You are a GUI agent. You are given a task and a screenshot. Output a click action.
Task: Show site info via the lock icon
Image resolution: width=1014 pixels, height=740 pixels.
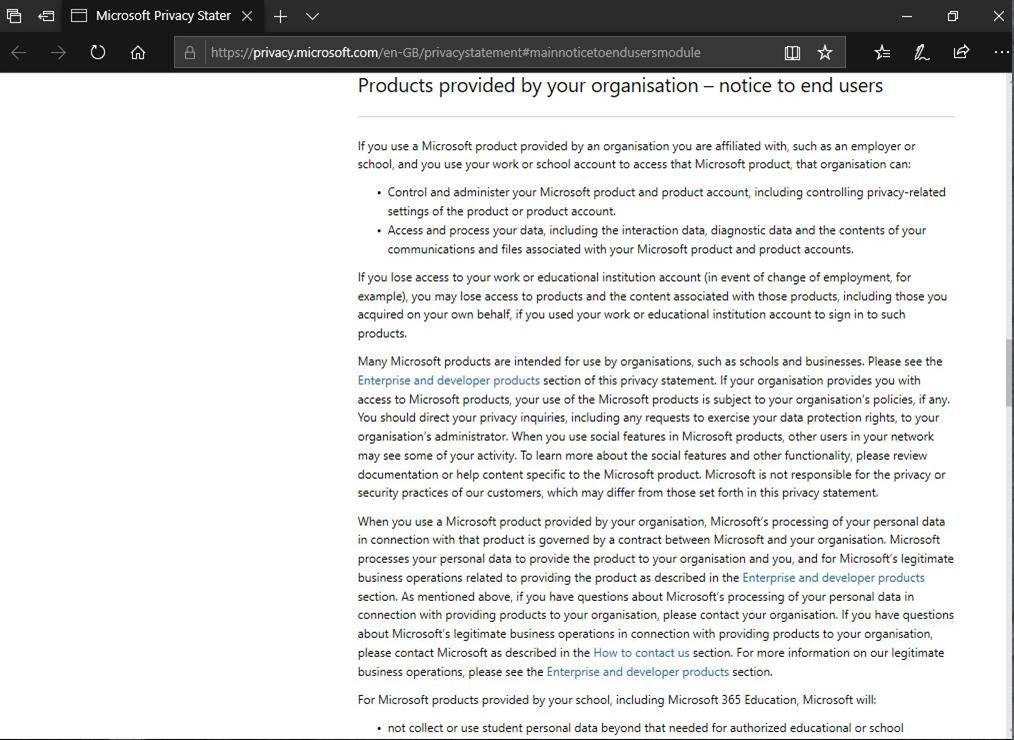click(190, 52)
